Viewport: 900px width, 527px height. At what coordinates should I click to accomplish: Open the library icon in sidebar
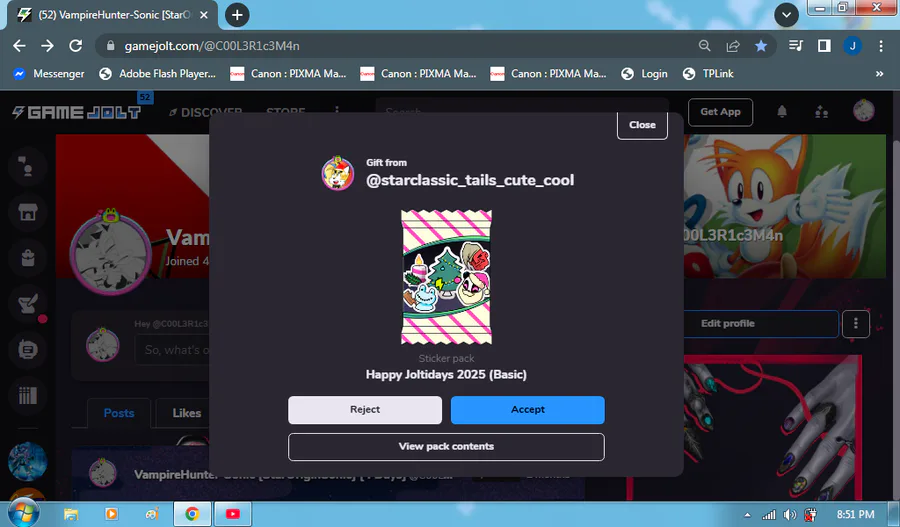(27, 396)
